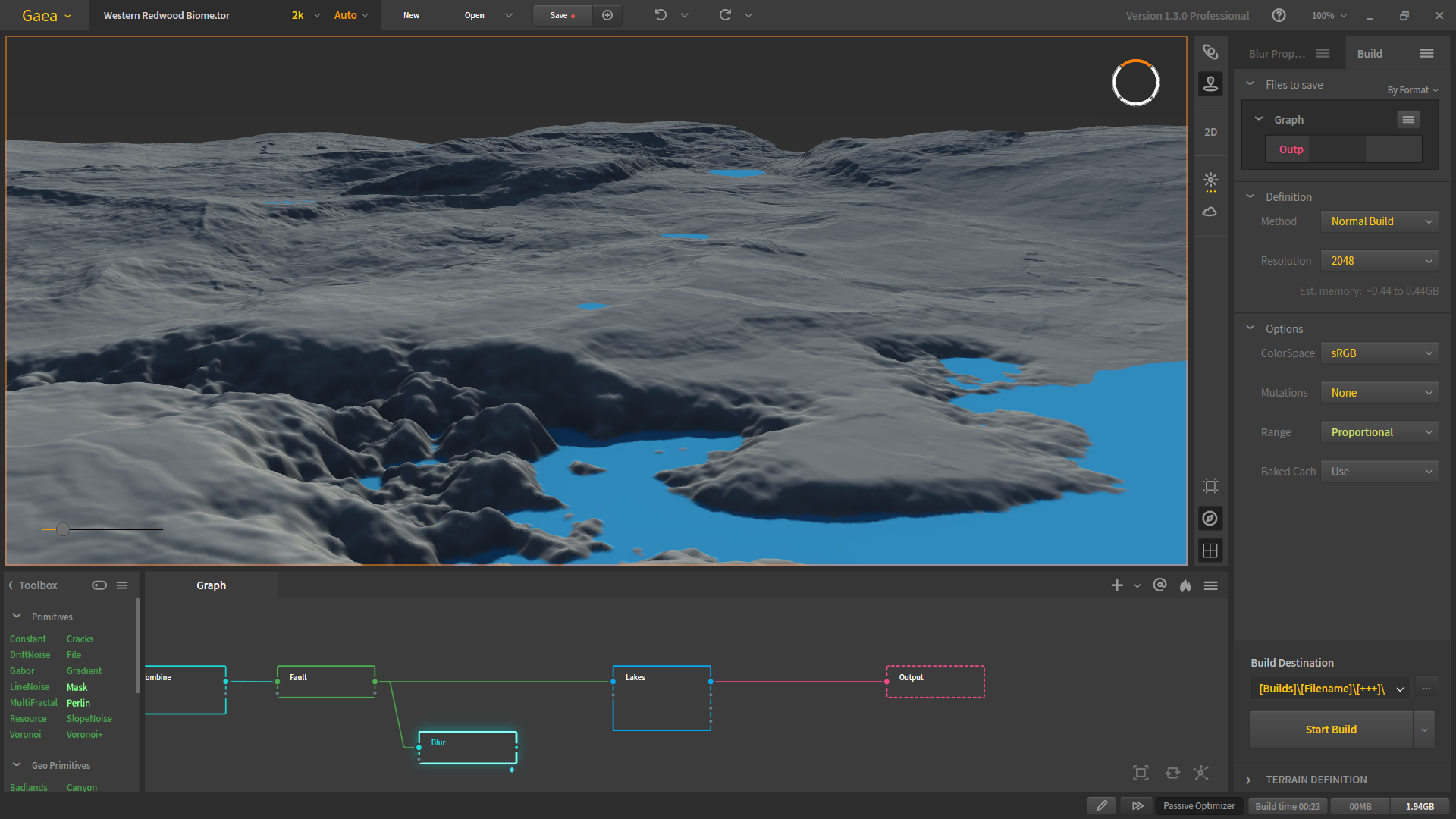The width and height of the screenshot is (1456, 819).
Task: Open the Method dropdown showing Normal Build
Action: [x=1379, y=221]
